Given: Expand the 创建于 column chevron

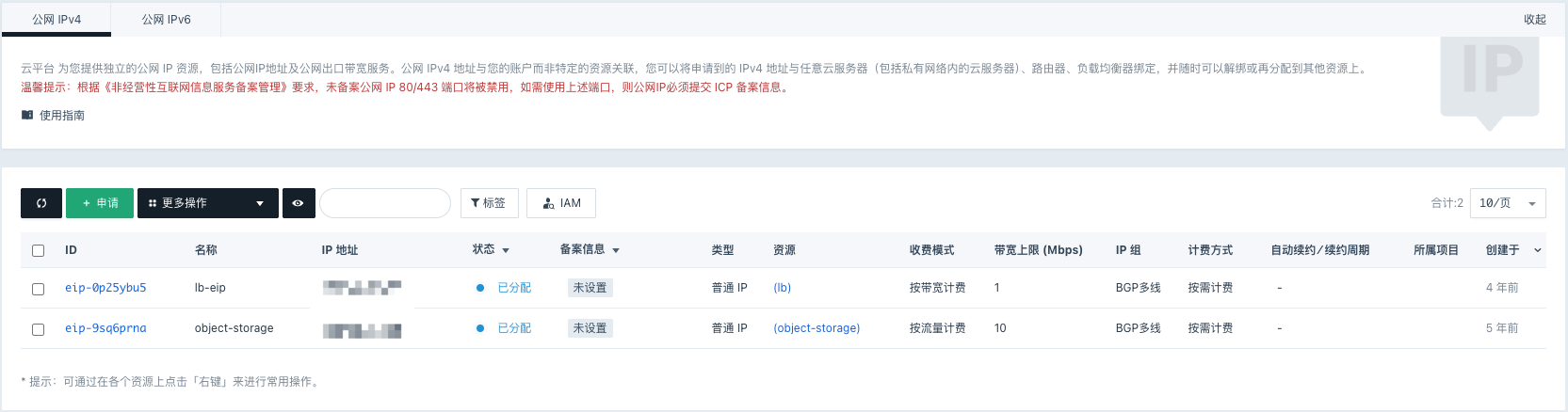Looking at the screenshot, I should tap(1538, 250).
